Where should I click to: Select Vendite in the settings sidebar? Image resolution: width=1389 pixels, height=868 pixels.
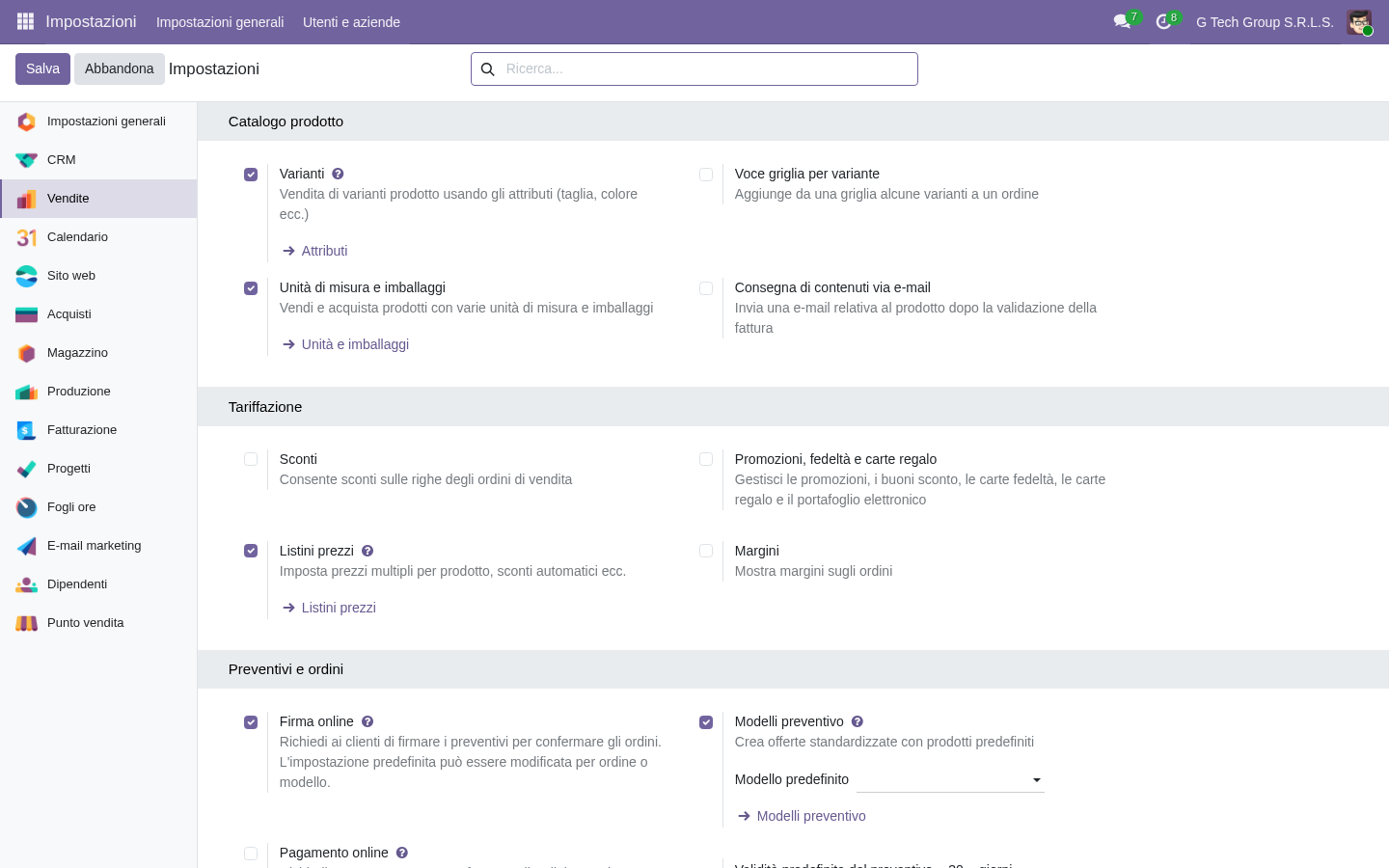[x=98, y=199]
